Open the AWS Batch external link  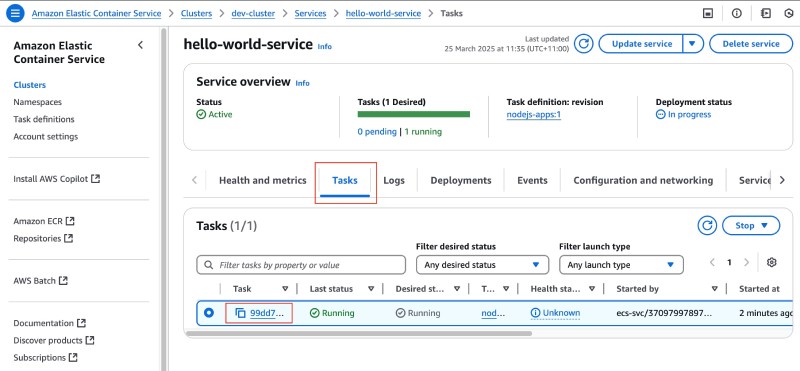pyautogui.click(x=41, y=281)
